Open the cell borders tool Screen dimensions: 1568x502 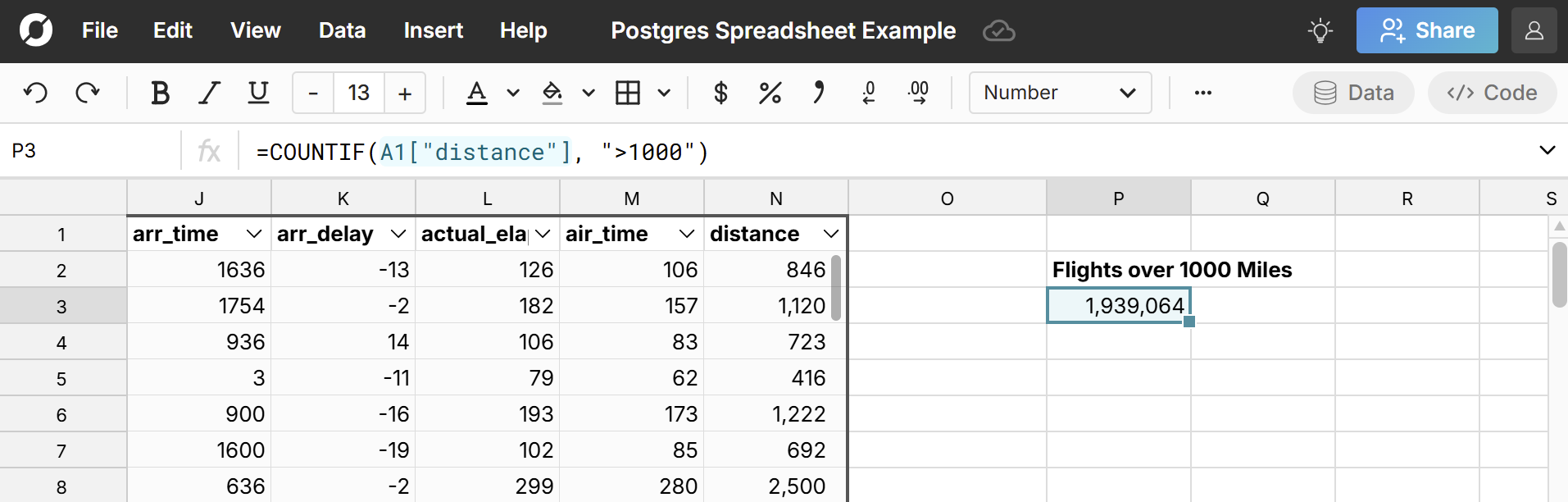point(628,93)
